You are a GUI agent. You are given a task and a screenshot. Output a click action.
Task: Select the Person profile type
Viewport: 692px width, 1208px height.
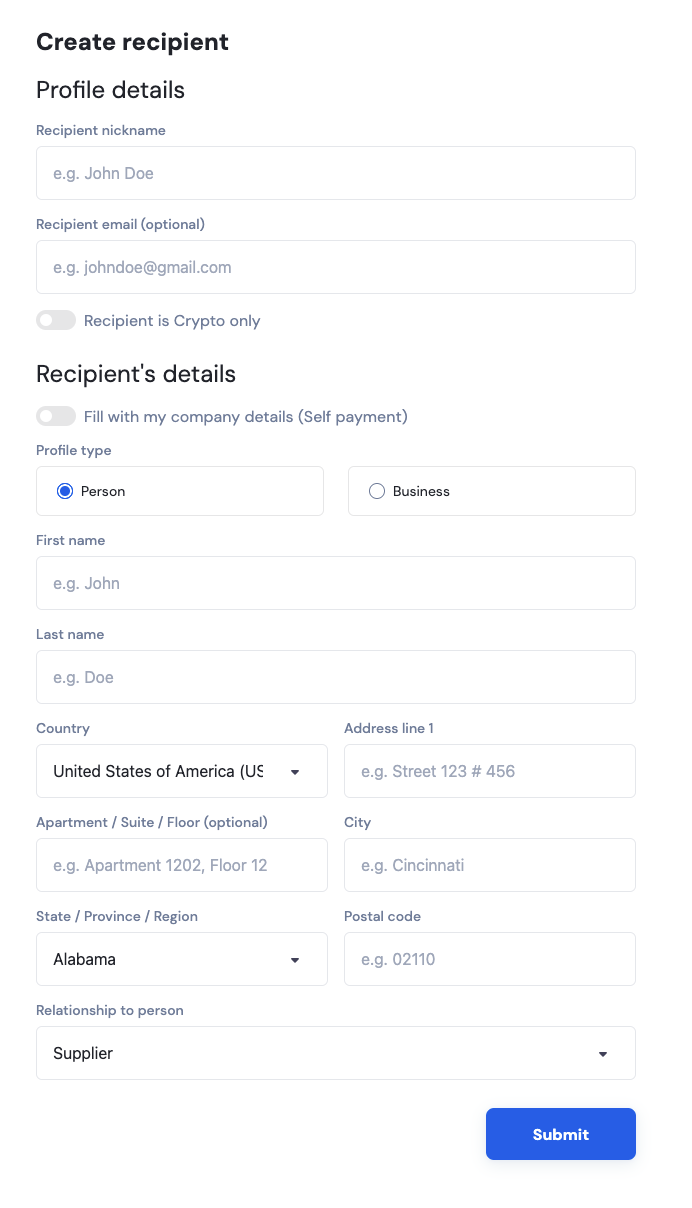(x=180, y=491)
